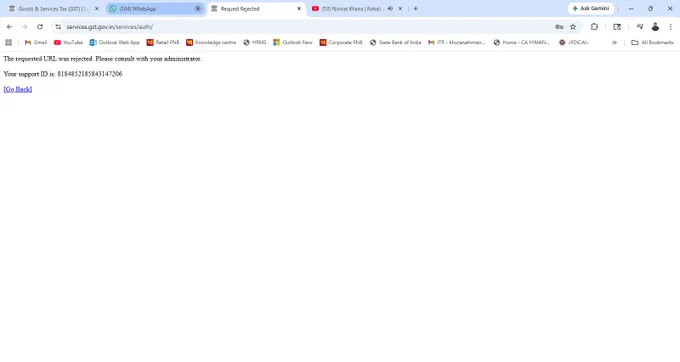The image size is (680, 362).
Task: Open the media controls icon
Action: pos(640,27)
